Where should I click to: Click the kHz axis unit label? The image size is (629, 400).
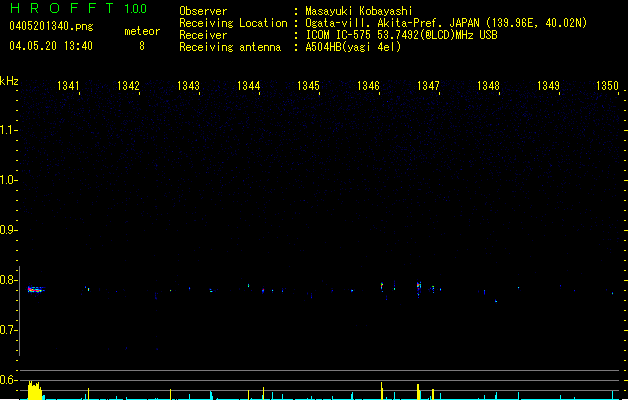tap(9, 81)
